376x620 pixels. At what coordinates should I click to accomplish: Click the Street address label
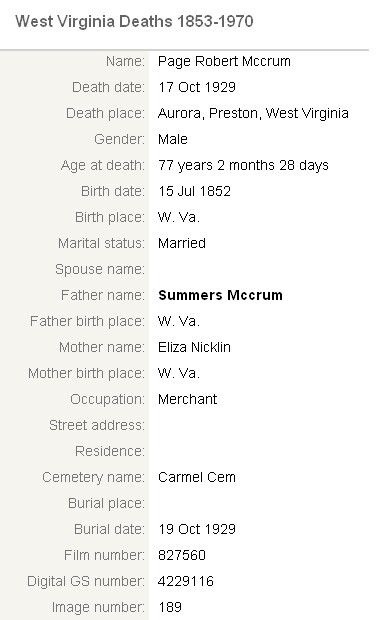(x=97, y=425)
